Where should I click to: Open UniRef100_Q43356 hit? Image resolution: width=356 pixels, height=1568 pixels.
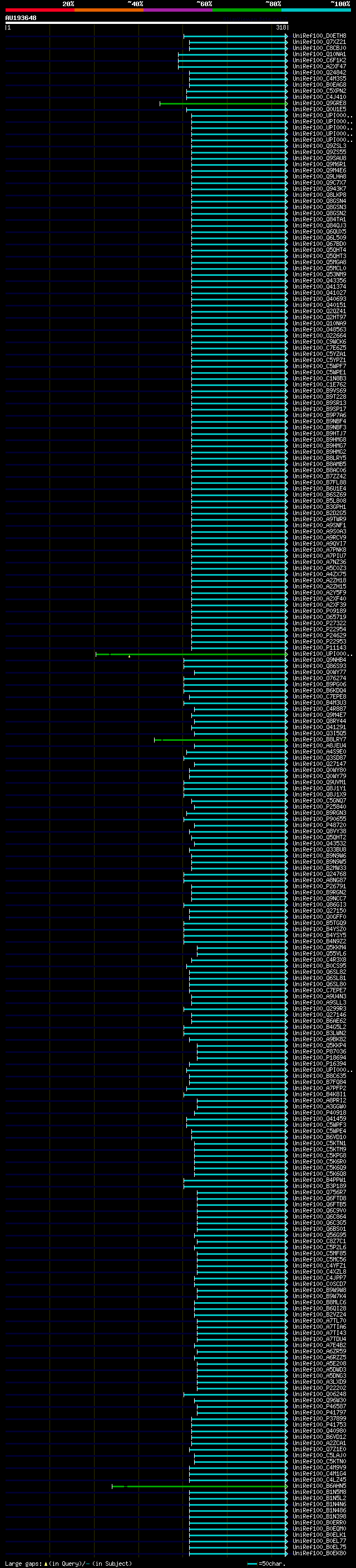tap(319, 280)
